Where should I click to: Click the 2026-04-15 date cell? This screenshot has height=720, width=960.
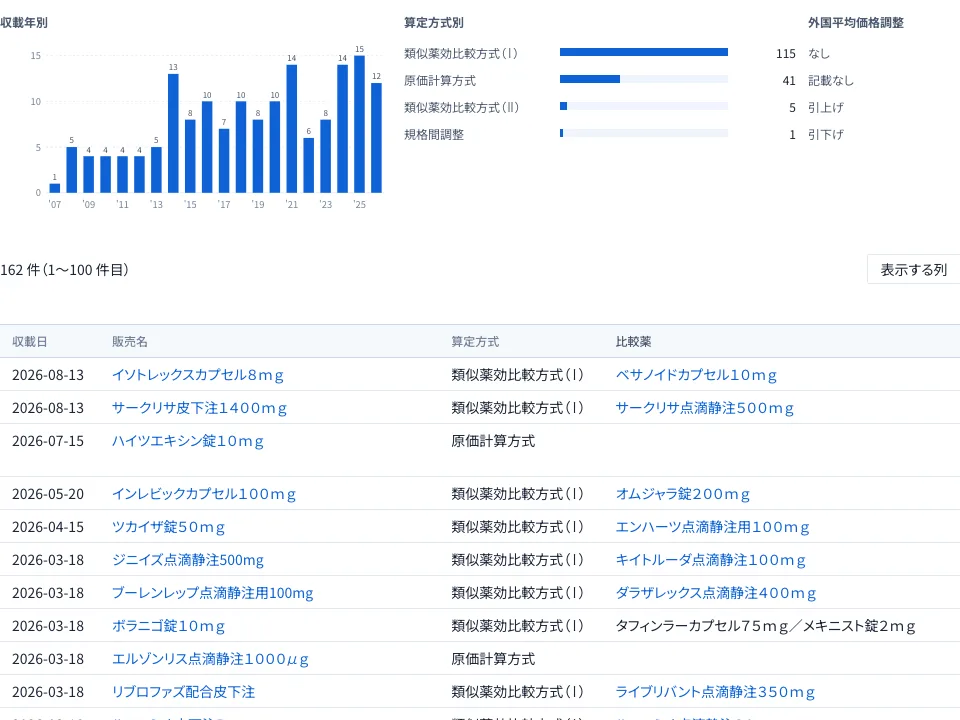(x=48, y=527)
